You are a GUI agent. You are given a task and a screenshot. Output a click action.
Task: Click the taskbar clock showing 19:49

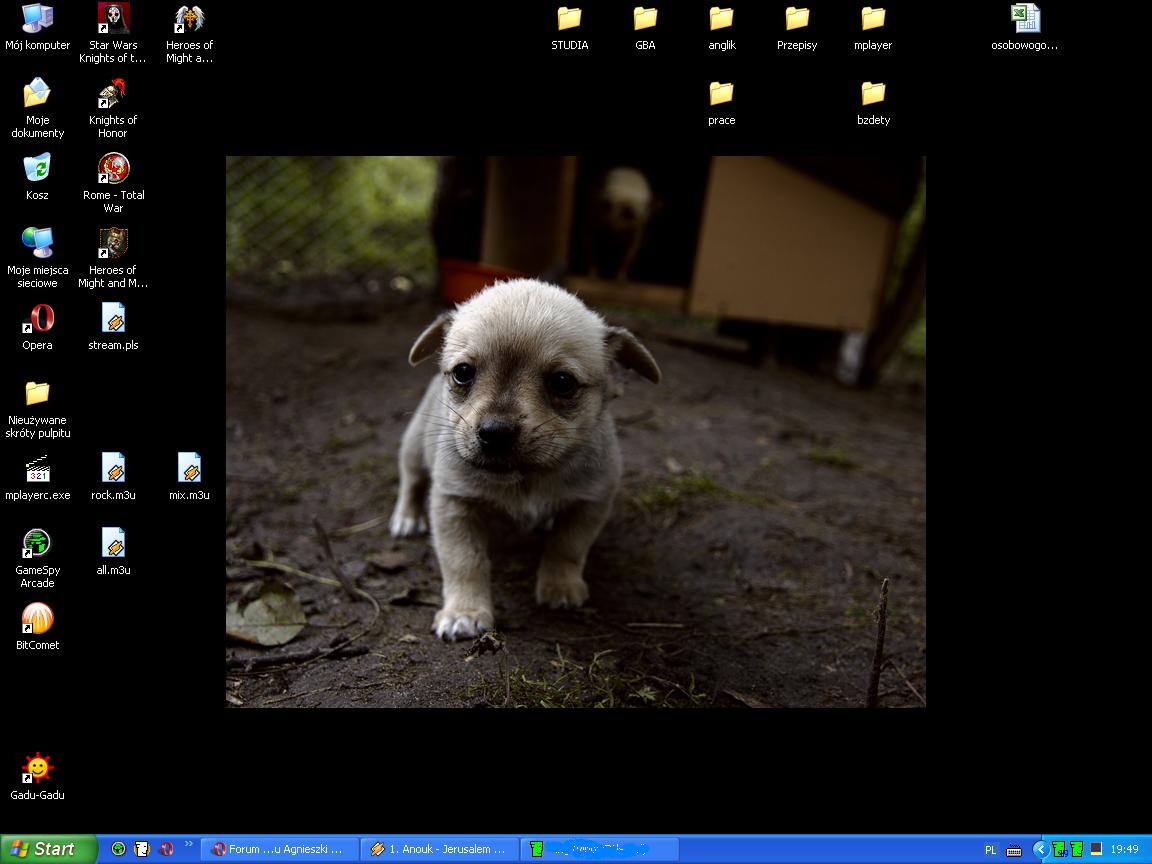coord(1124,849)
